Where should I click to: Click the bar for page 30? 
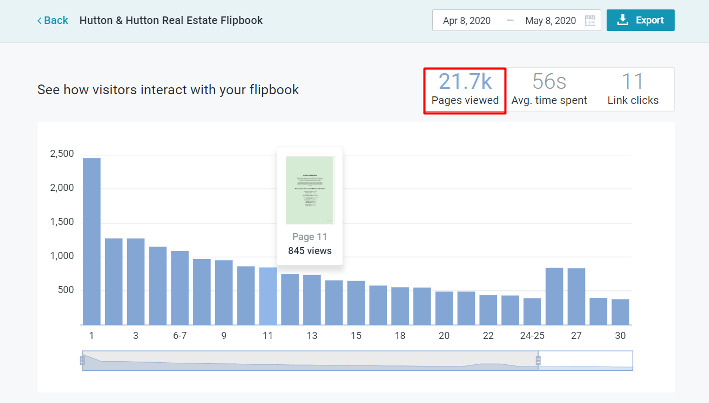(620, 312)
